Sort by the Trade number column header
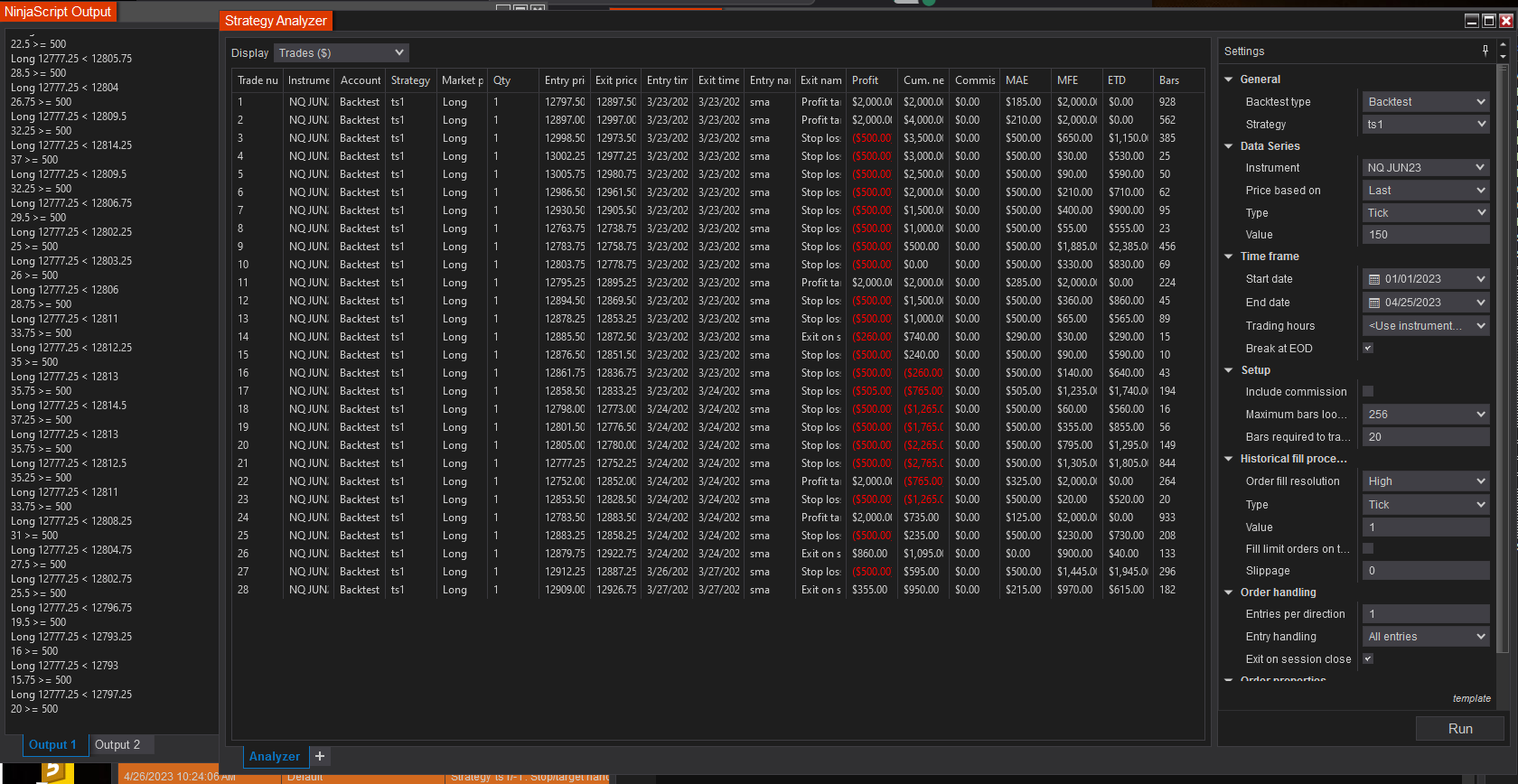The image size is (1518, 784). click(x=258, y=80)
